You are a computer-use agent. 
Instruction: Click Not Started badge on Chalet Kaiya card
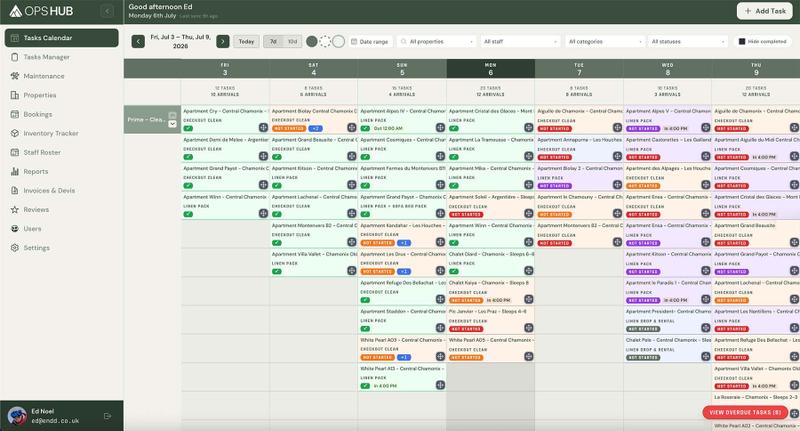(466, 300)
